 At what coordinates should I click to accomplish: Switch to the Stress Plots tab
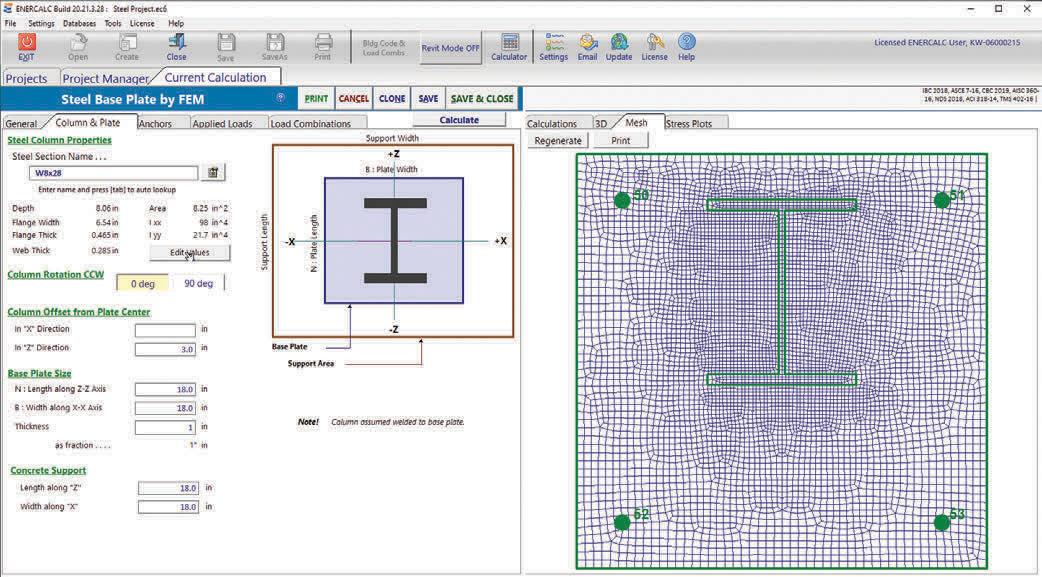point(688,124)
